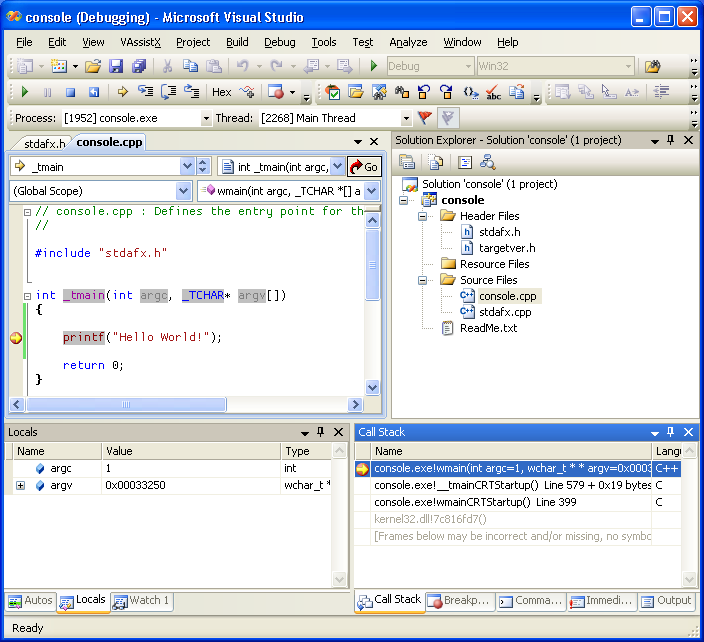Click the editor vertical scrollbar down arrow

pyautogui.click(x=372, y=387)
